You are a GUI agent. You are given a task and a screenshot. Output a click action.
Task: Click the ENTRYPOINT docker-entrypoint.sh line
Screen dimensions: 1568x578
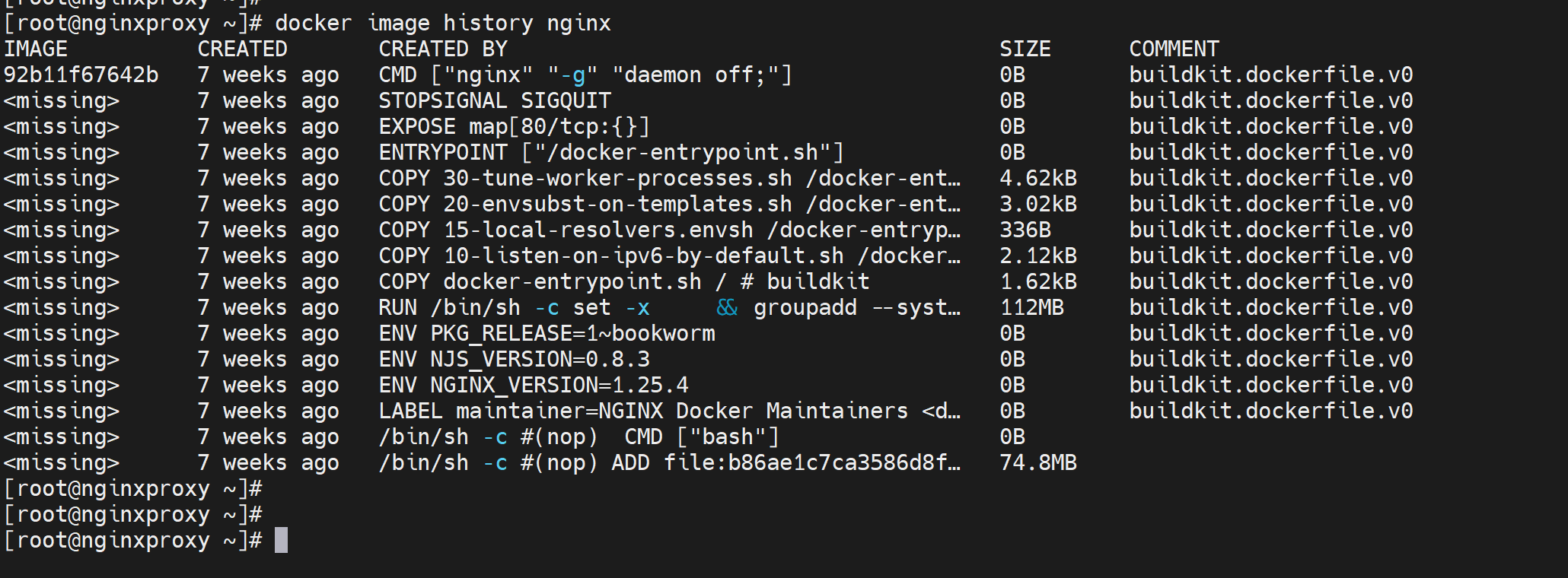[611, 152]
